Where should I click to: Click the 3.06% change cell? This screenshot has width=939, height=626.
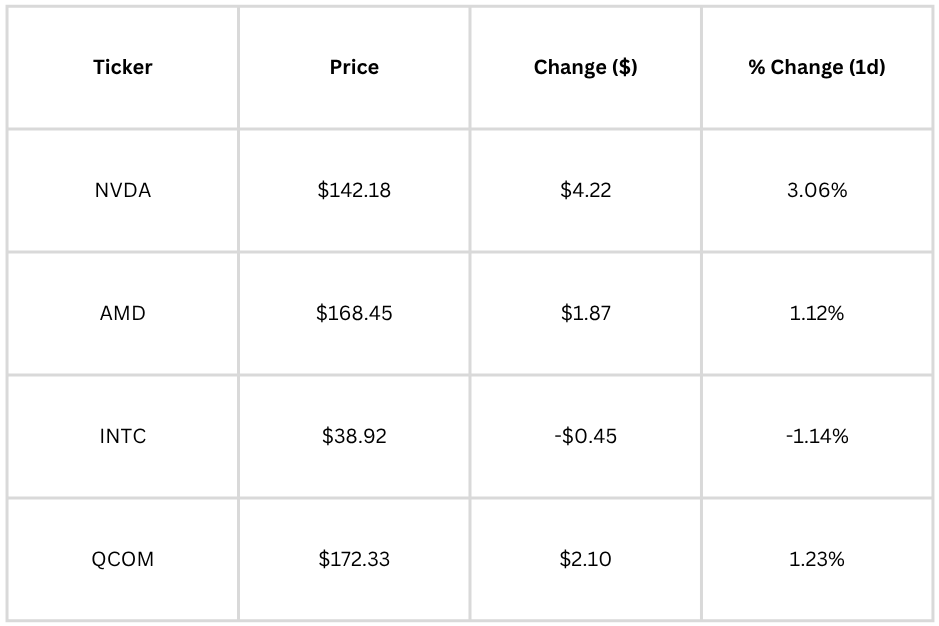click(817, 190)
